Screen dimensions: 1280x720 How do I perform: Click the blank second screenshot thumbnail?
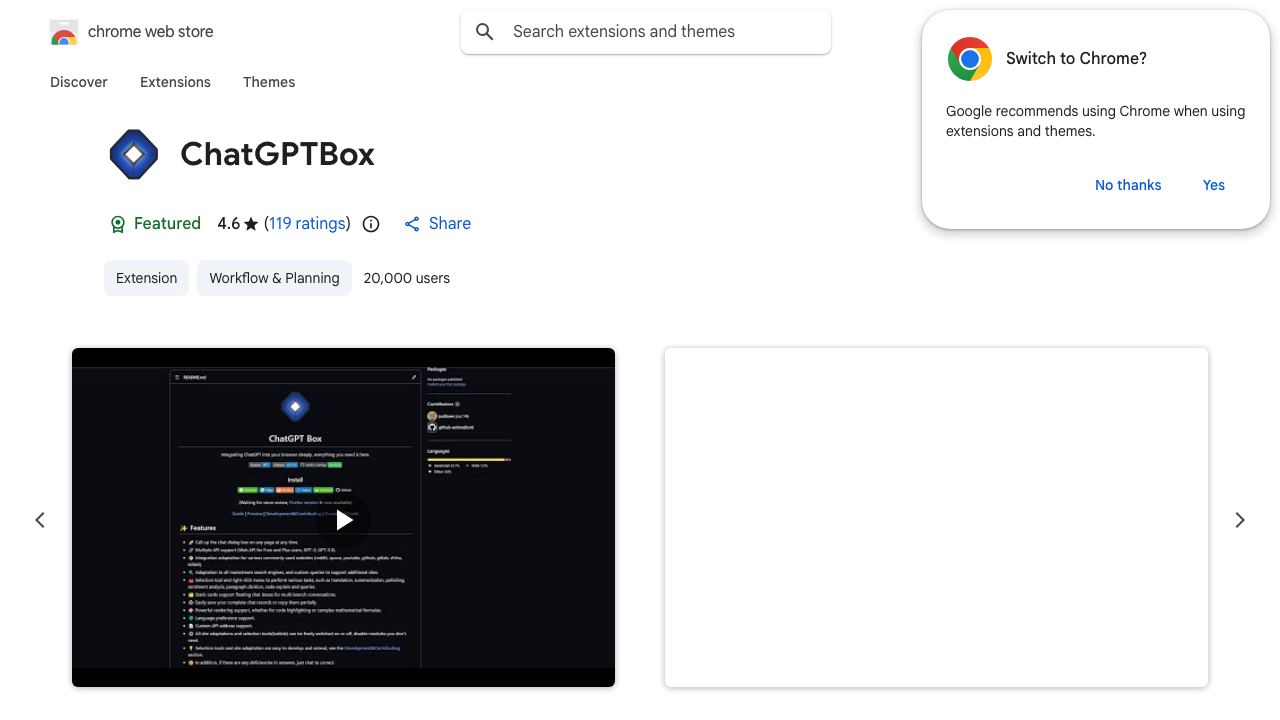click(936, 517)
